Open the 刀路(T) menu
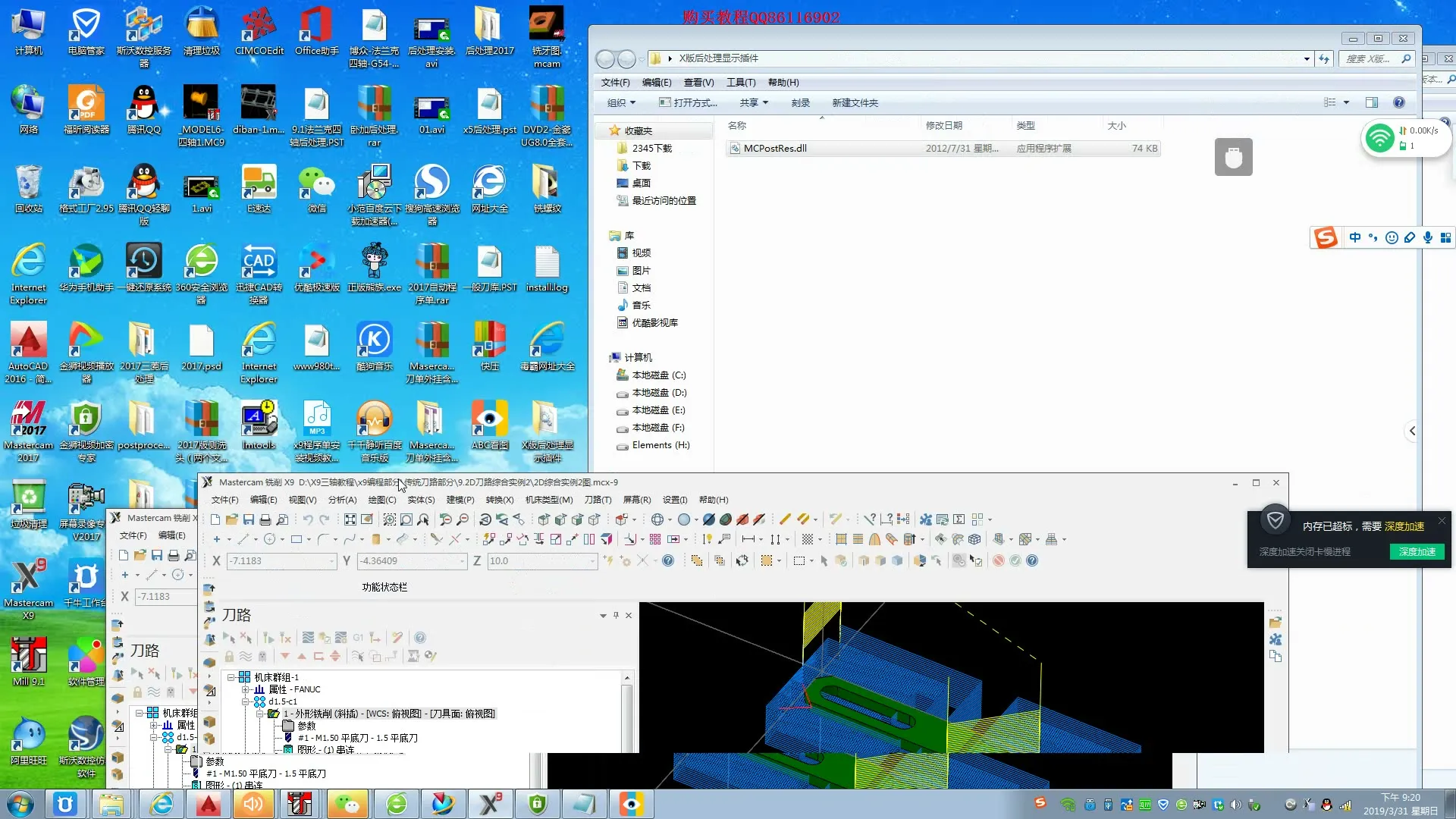 tap(598, 500)
